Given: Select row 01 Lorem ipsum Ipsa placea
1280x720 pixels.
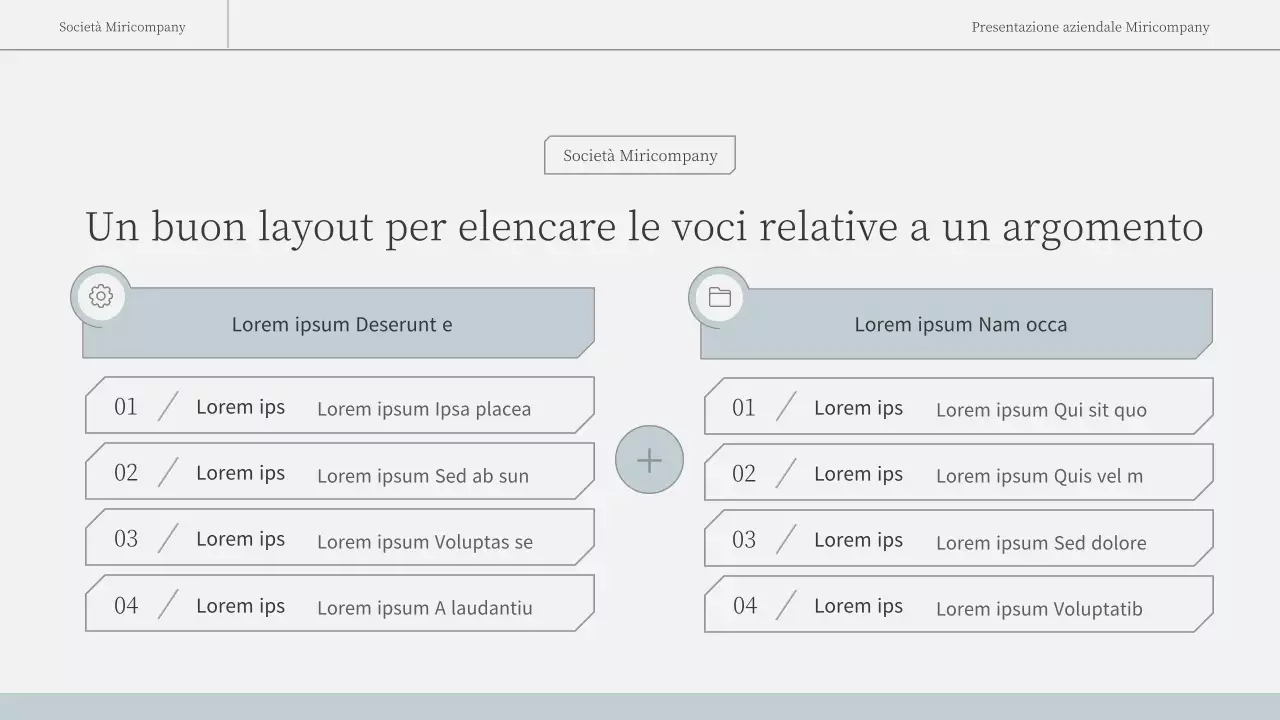Looking at the screenshot, I should tap(340, 404).
